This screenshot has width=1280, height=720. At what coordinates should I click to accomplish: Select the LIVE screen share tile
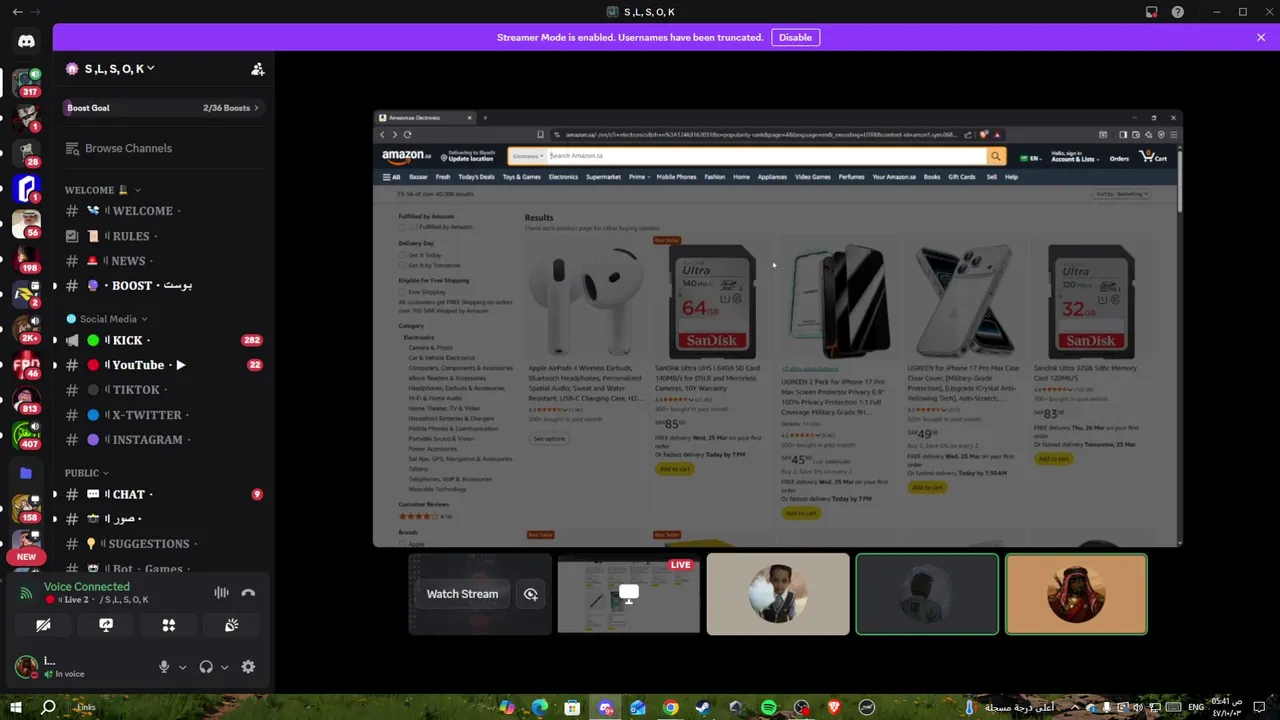629,594
